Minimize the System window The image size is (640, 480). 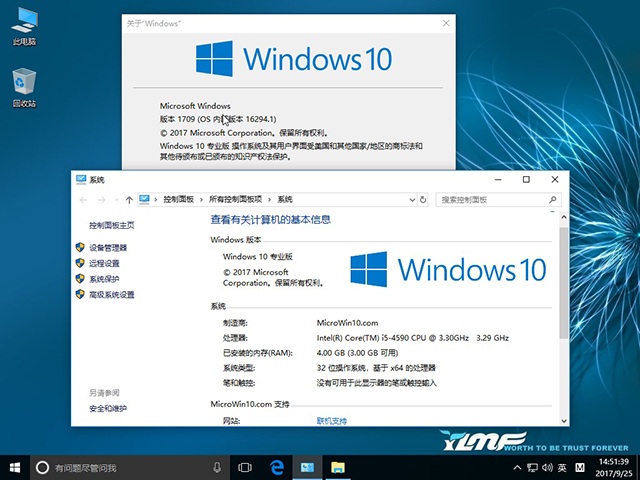(x=498, y=180)
